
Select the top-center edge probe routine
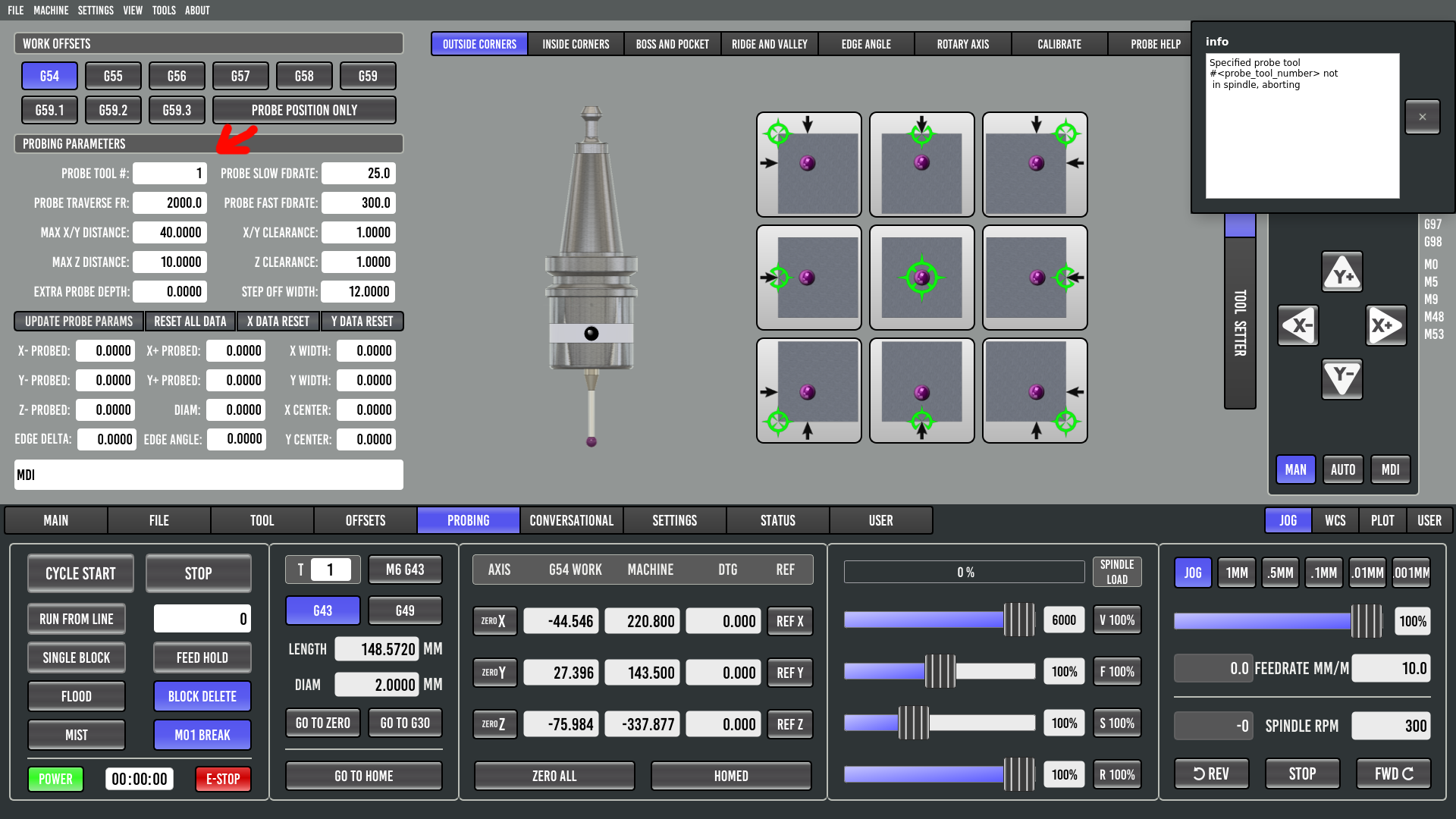click(921, 165)
